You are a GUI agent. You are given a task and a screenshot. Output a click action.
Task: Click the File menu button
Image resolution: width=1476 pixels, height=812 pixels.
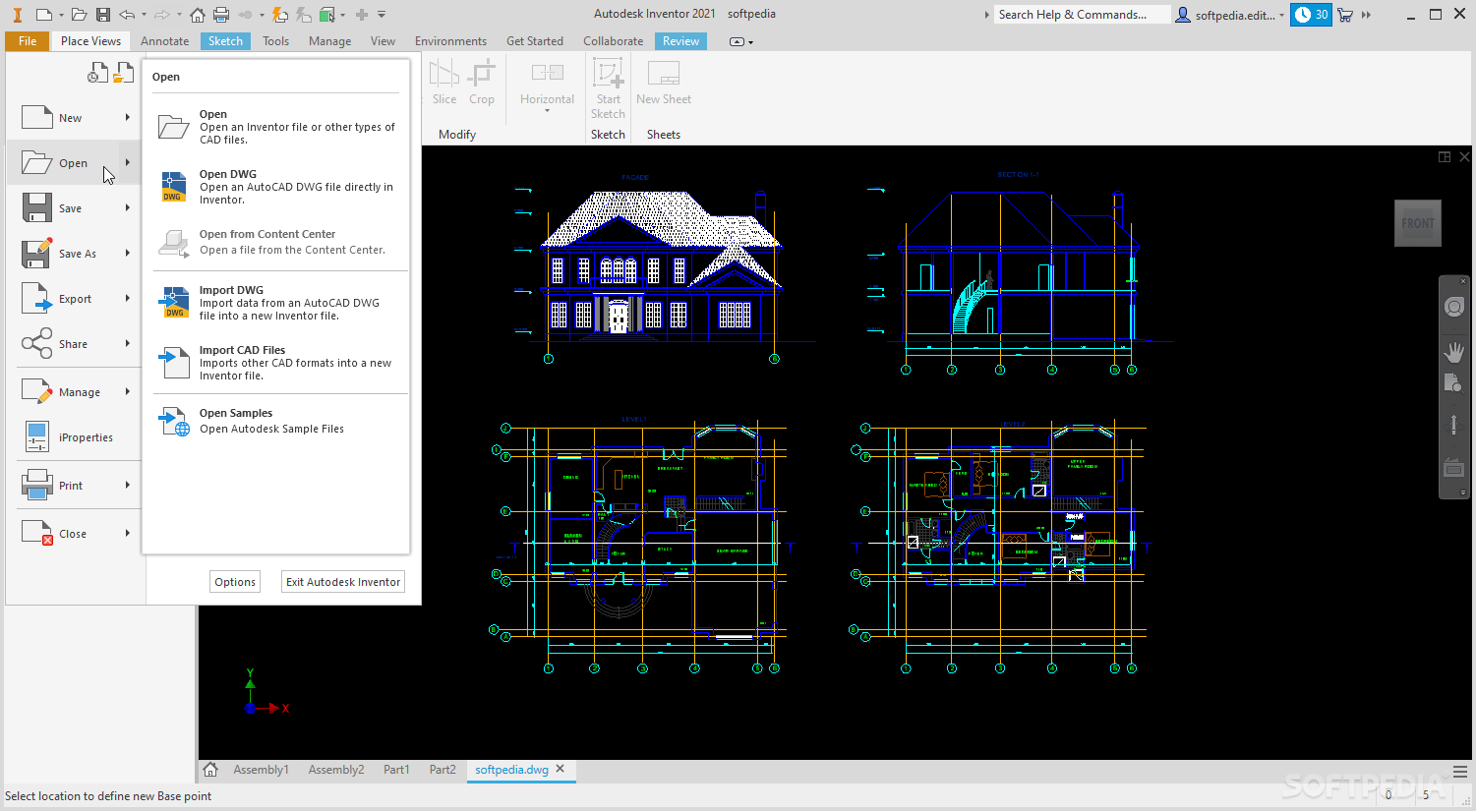pos(28,41)
